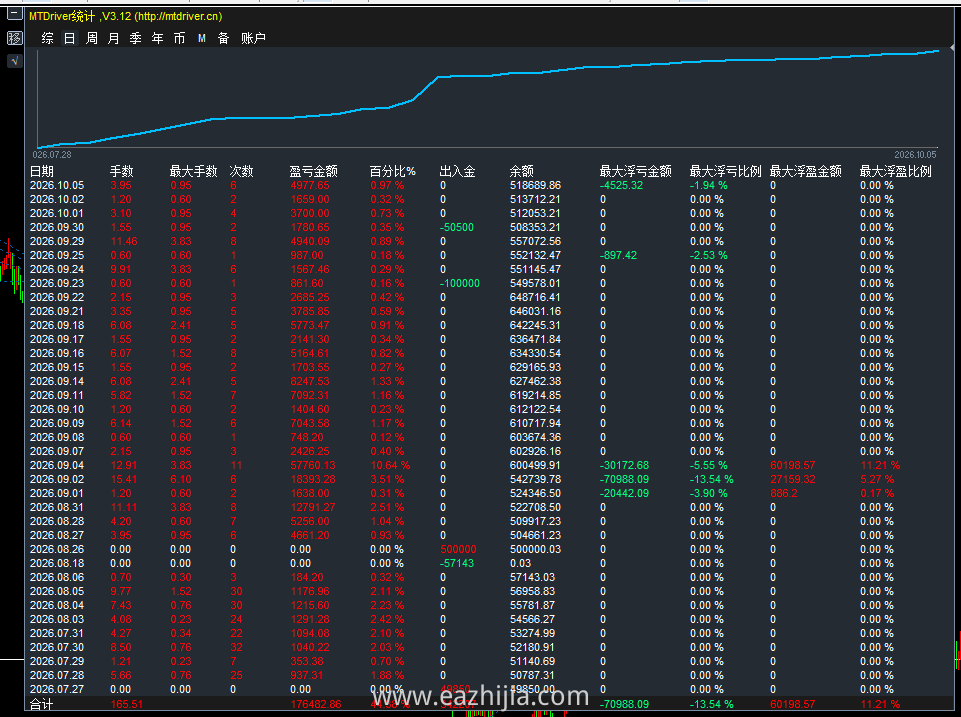Click the 日期 column header
Screen dimensions: 961x717
tap(42, 172)
